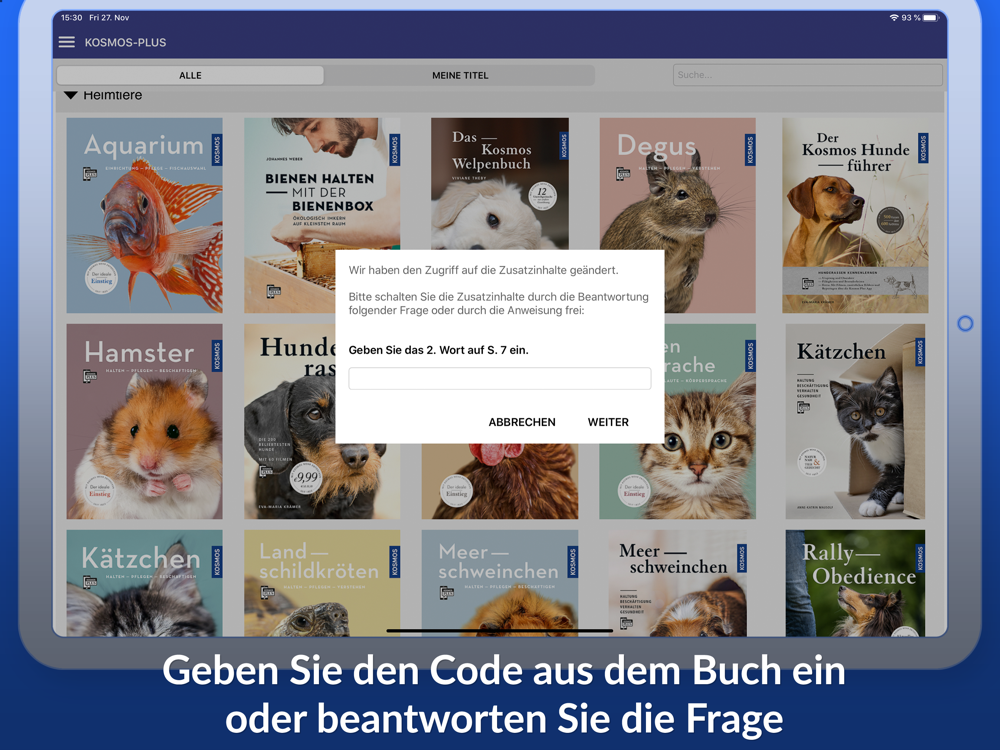1000x750 pixels.
Task: Click the battery indicator in status bar
Action: coord(931,17)
